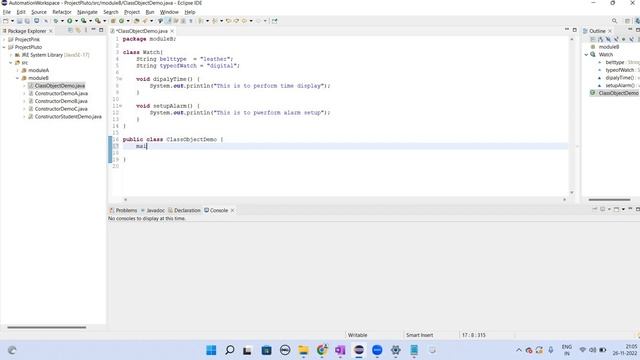Click the Forward navigation arrow in toolbar
Image resolution: width=640 pixels, height=360 pixels.
click(x=258, y=21)
